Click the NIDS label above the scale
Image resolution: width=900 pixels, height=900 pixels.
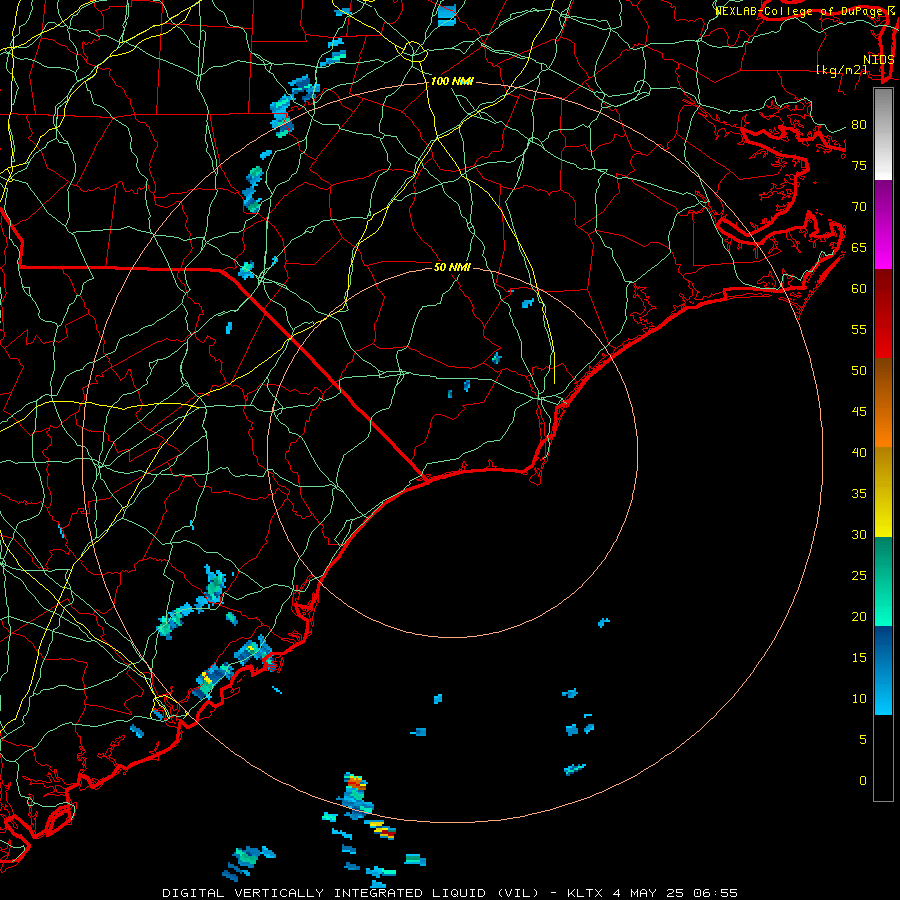click(x=879, y=60)
